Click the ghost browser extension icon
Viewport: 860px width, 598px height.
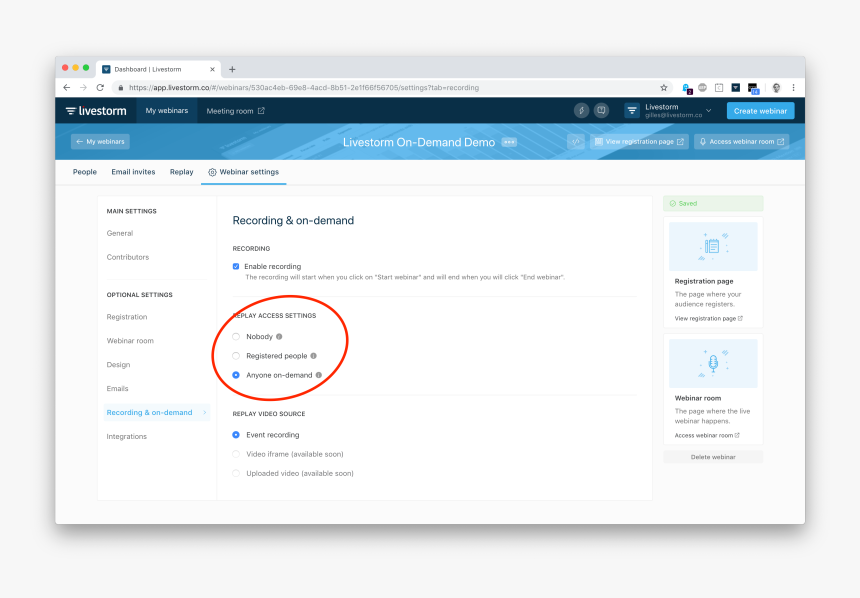pos(686,88)
